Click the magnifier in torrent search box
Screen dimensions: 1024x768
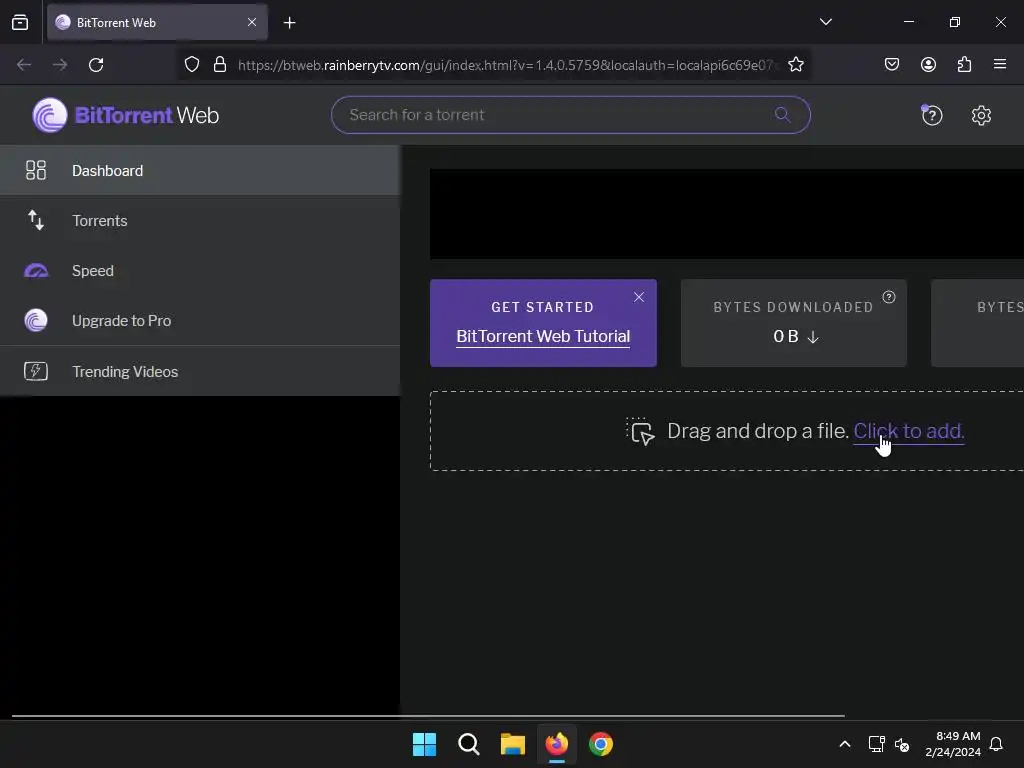(782, 115)
